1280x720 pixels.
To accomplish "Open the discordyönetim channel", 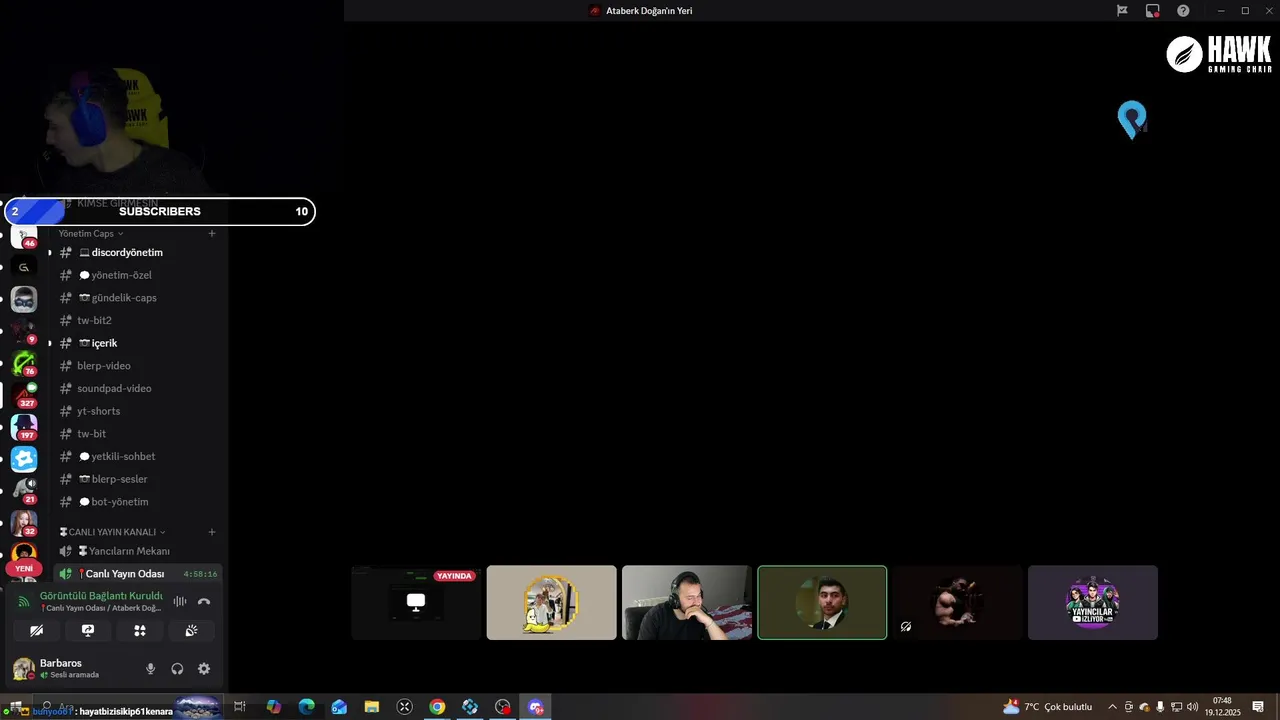I will pyautogui.click(x=138, y=252).
